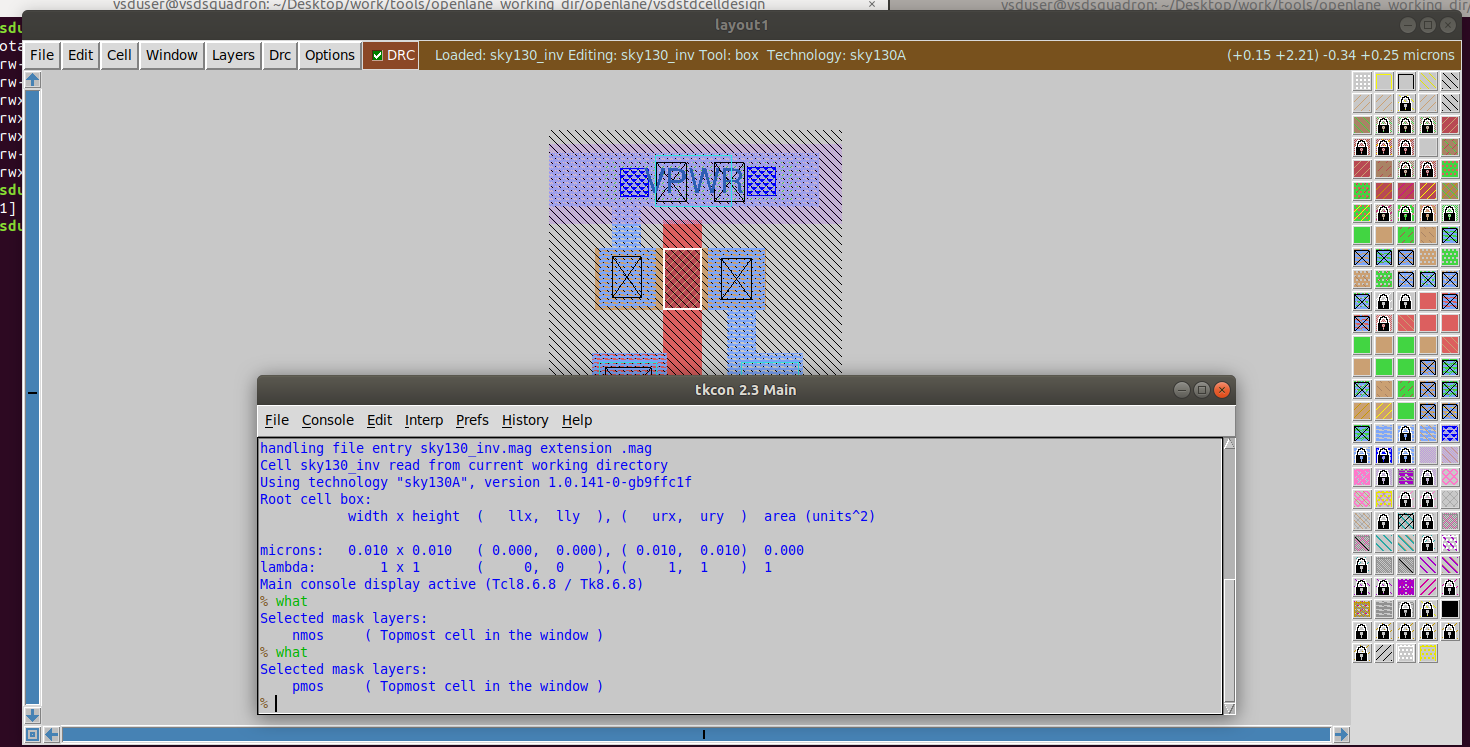Click the empty tkcon command prompt line

[x=740, y=703]
